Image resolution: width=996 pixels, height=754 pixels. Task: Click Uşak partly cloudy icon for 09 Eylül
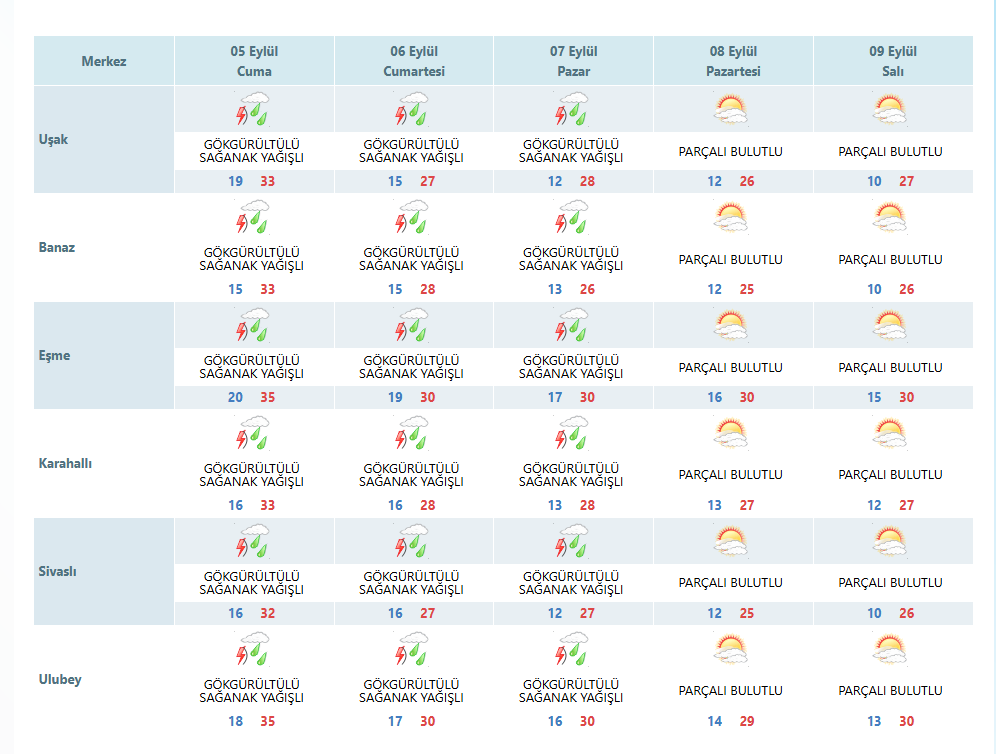coord(890,109)
